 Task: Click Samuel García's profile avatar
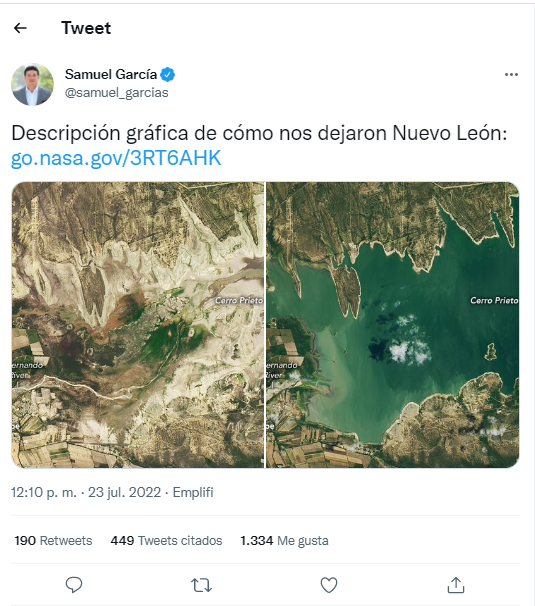32,84
